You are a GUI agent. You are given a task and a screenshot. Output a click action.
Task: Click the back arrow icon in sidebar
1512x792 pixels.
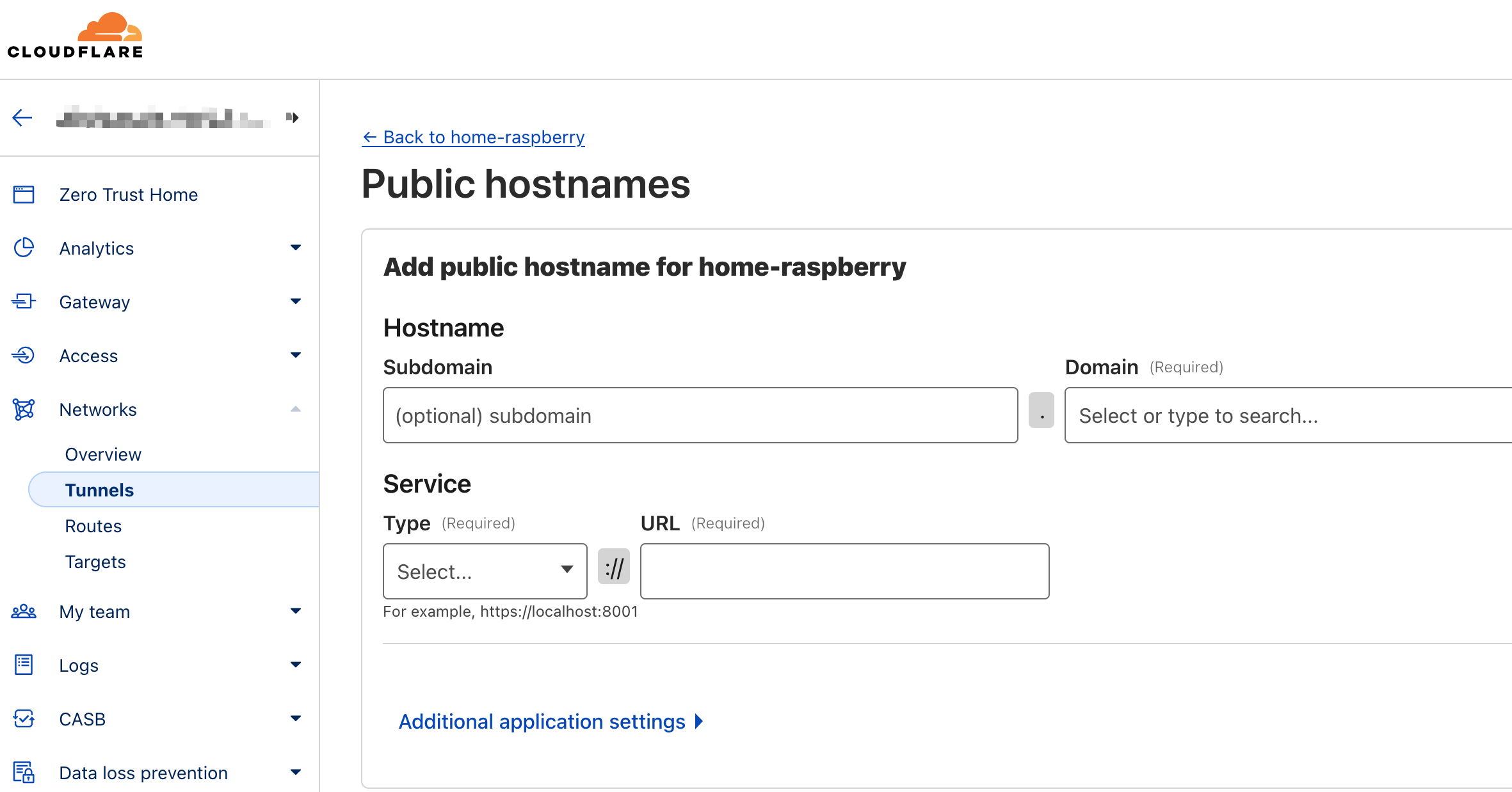[22, 118]
